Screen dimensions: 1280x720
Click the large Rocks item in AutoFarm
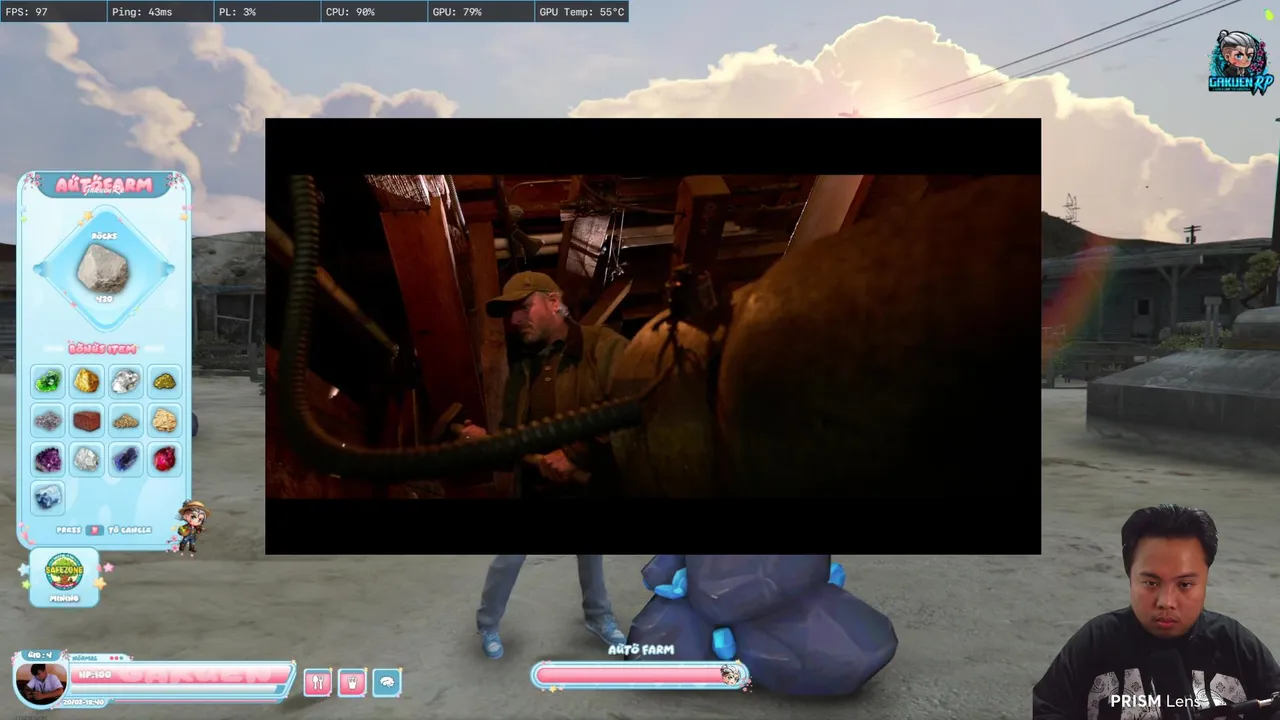point(103,270)
